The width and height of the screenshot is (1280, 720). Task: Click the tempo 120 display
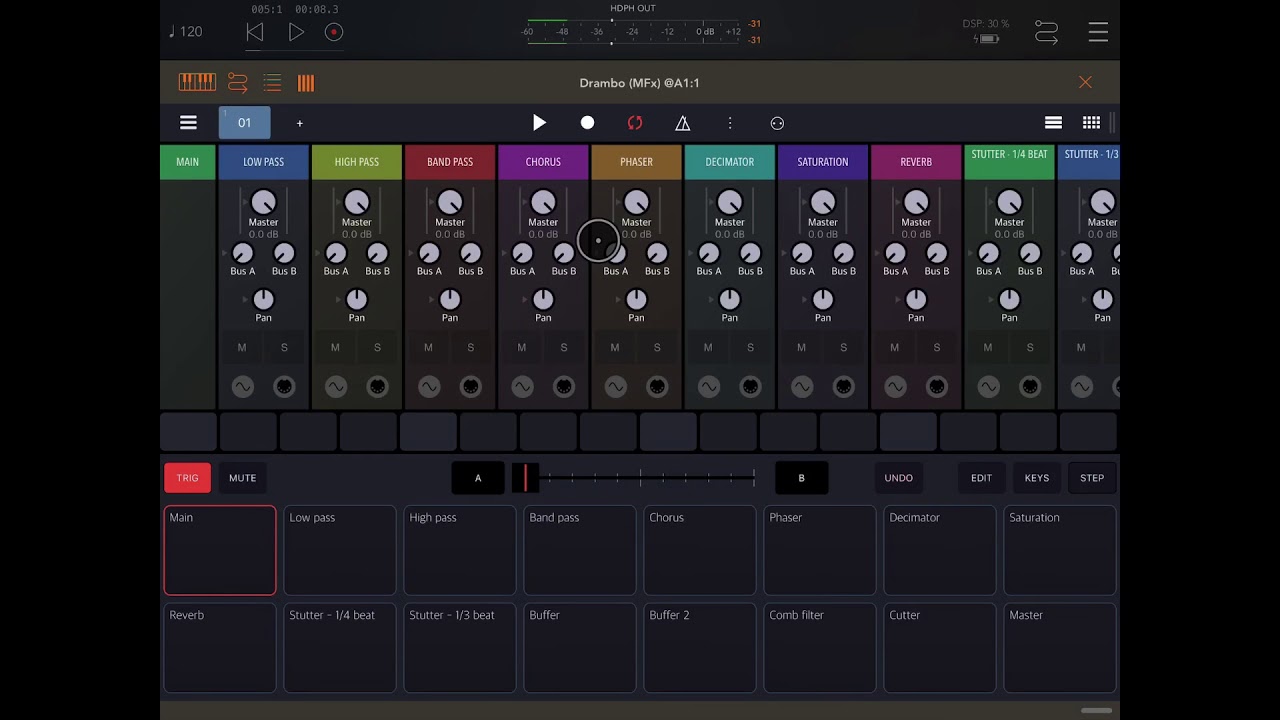point(186,32)
